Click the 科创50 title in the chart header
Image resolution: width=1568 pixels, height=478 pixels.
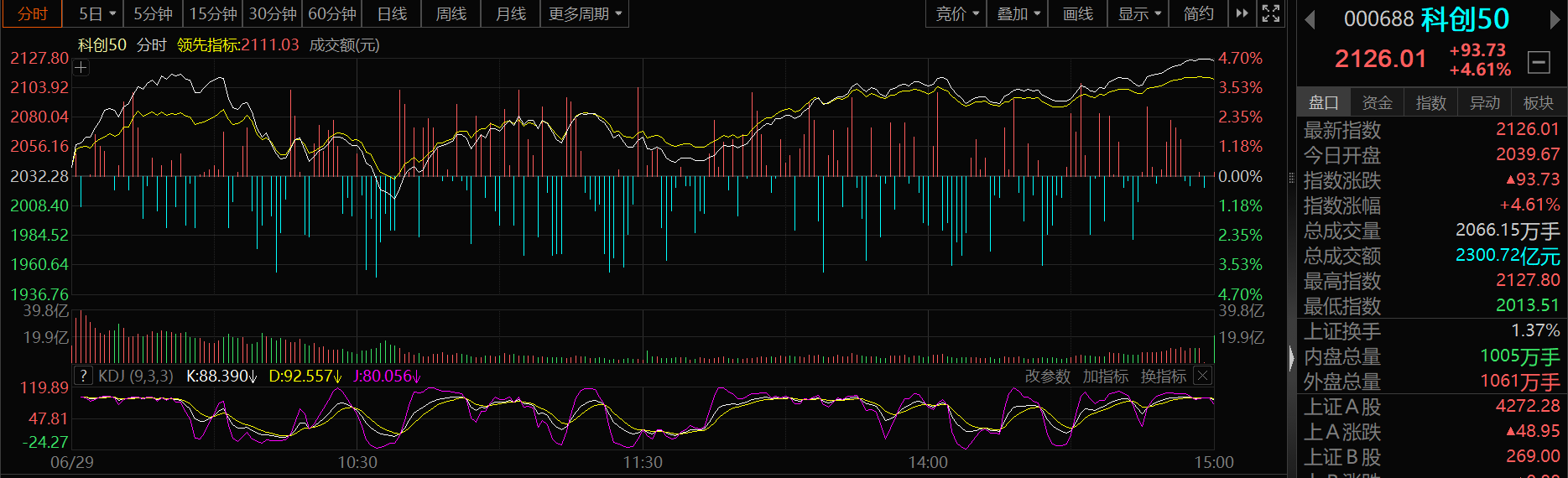[x=102, y=44]
